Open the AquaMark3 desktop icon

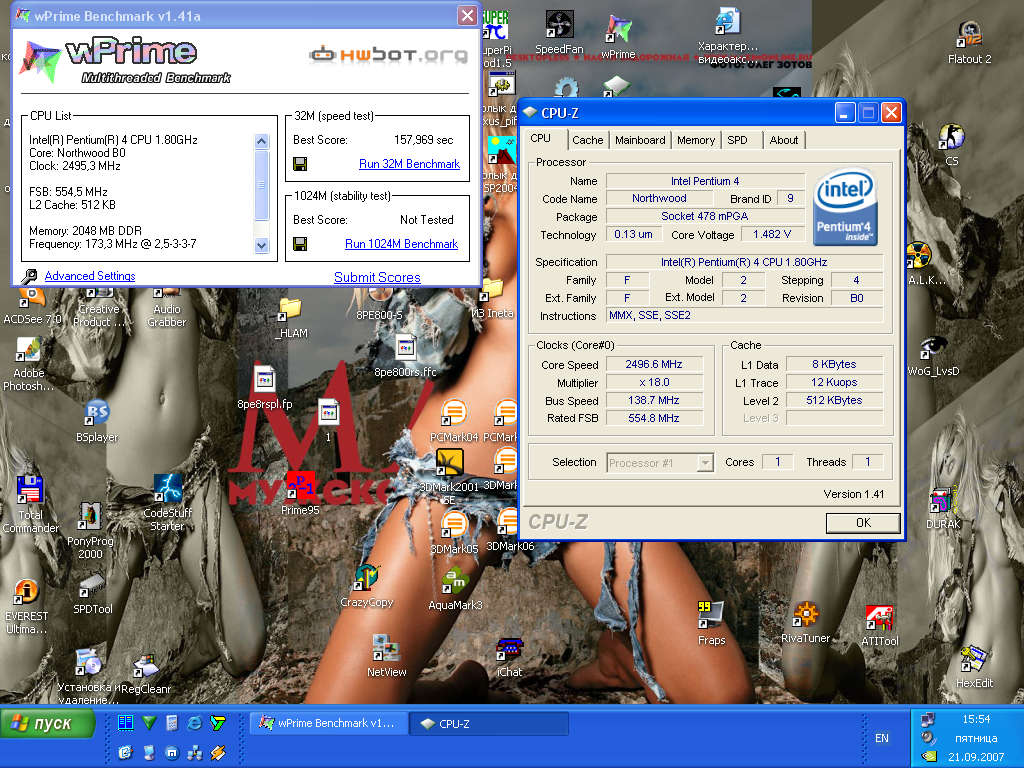pyautogui.click(x=455, y=588)
